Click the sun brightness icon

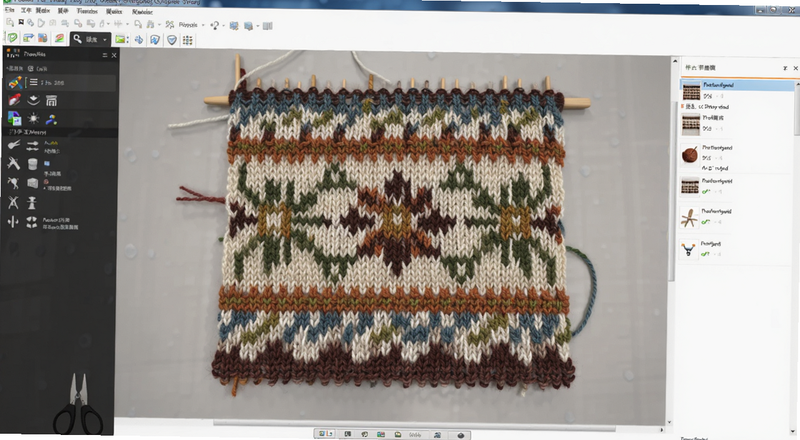point(33,119)
